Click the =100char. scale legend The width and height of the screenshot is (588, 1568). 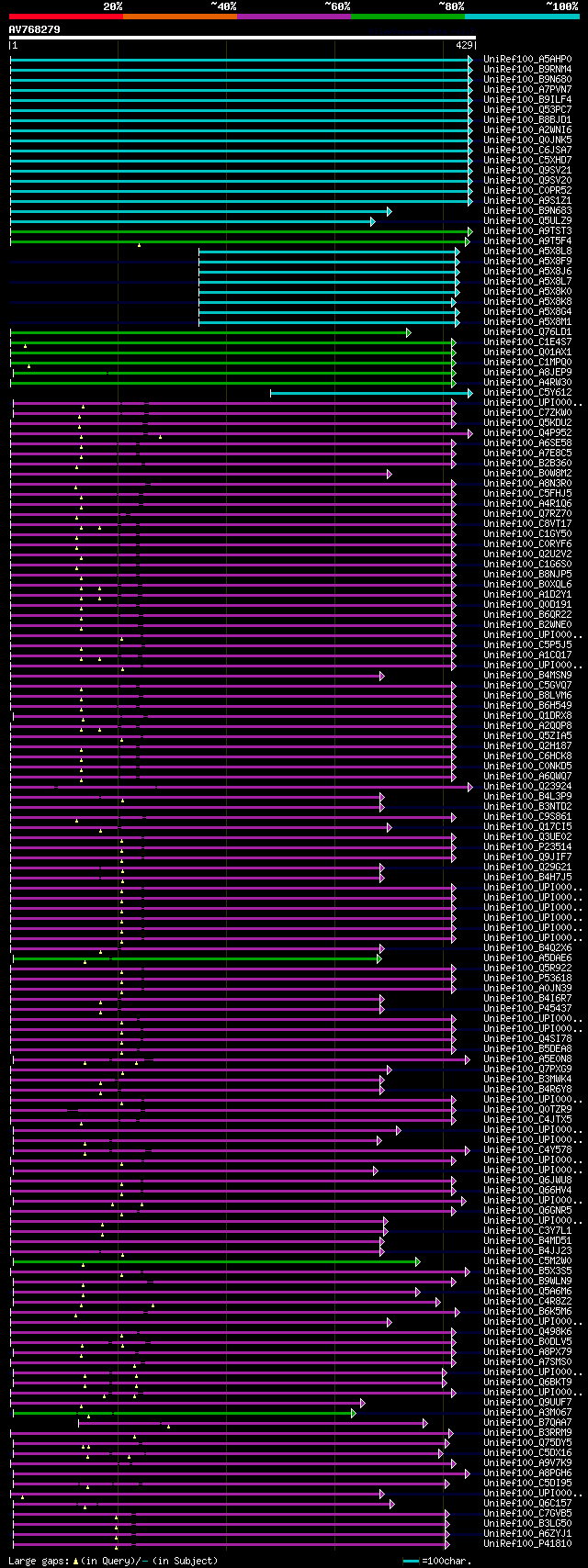click(437, 1561)
